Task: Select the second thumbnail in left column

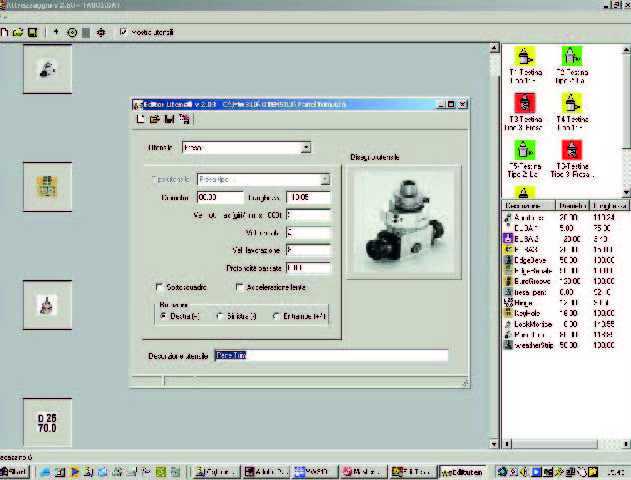Action: 47,187
